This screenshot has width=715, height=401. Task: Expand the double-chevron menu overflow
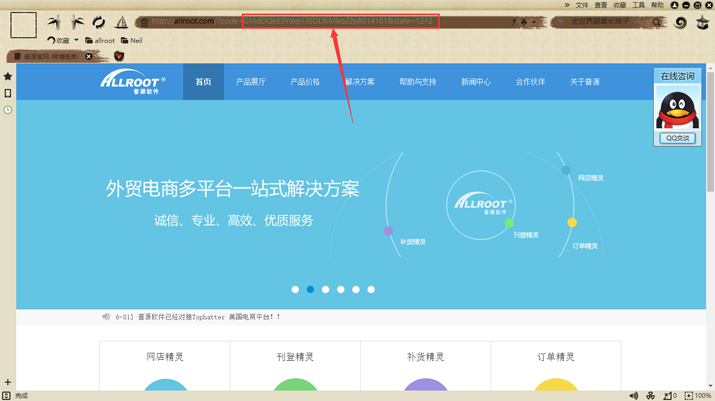coord(567,5)
